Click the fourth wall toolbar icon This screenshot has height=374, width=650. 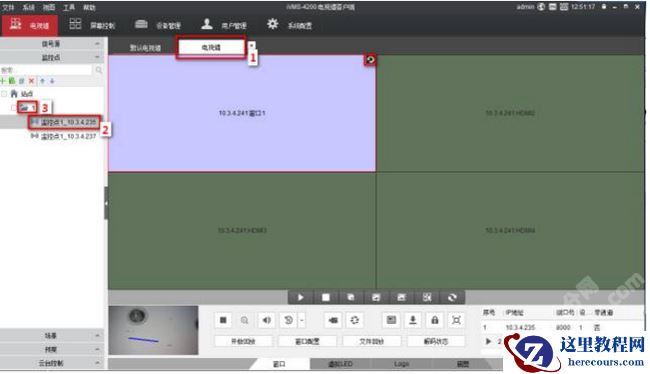(376, 297)
